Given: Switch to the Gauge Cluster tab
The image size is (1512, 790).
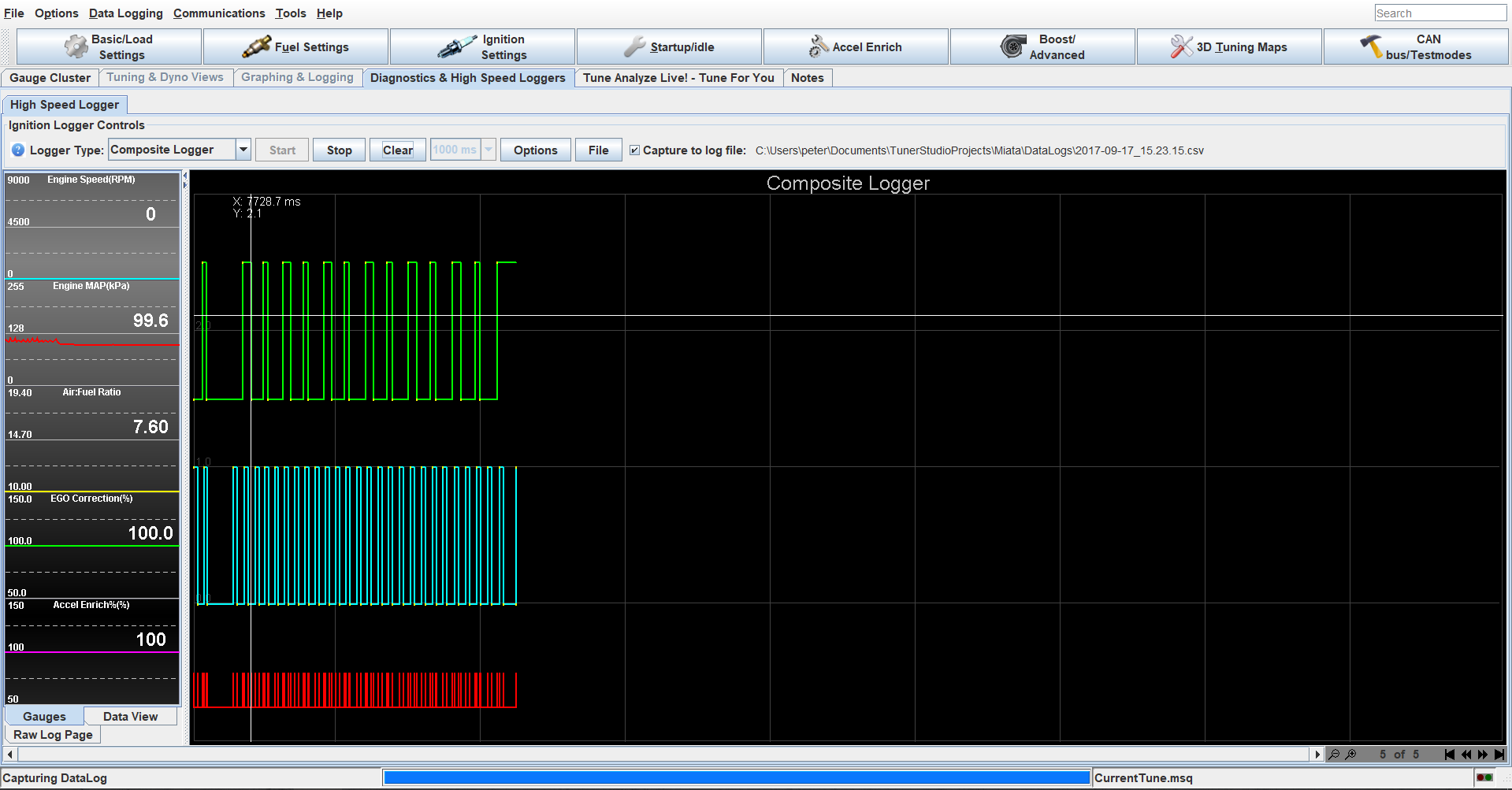Looking at the screenshot, I should (50, 78).
